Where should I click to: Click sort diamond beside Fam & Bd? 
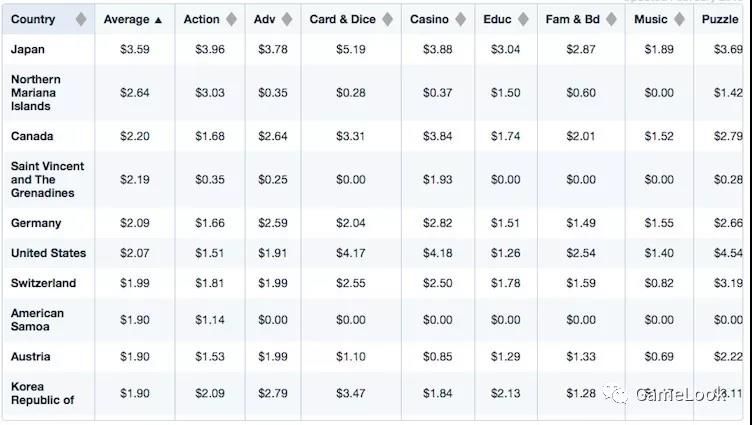(611, 19)
